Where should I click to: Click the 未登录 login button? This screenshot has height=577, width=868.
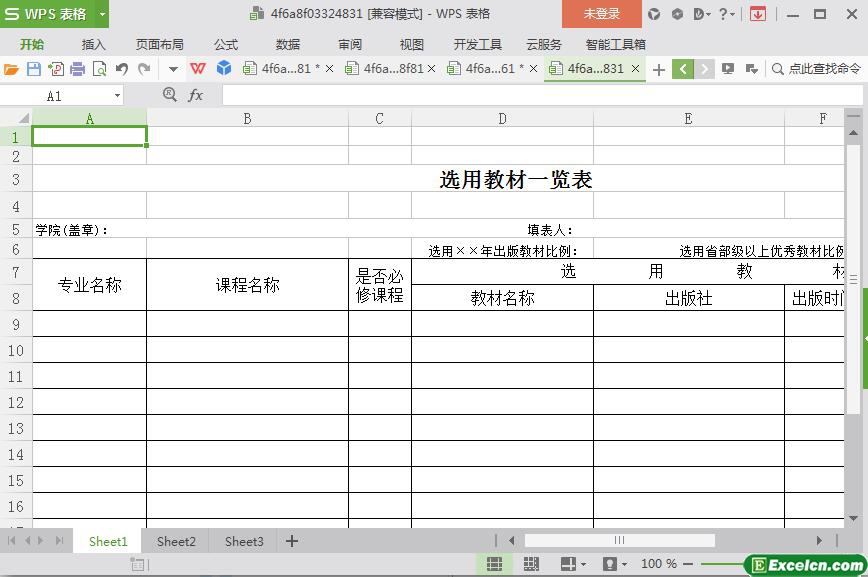click(x=601, y=14)
